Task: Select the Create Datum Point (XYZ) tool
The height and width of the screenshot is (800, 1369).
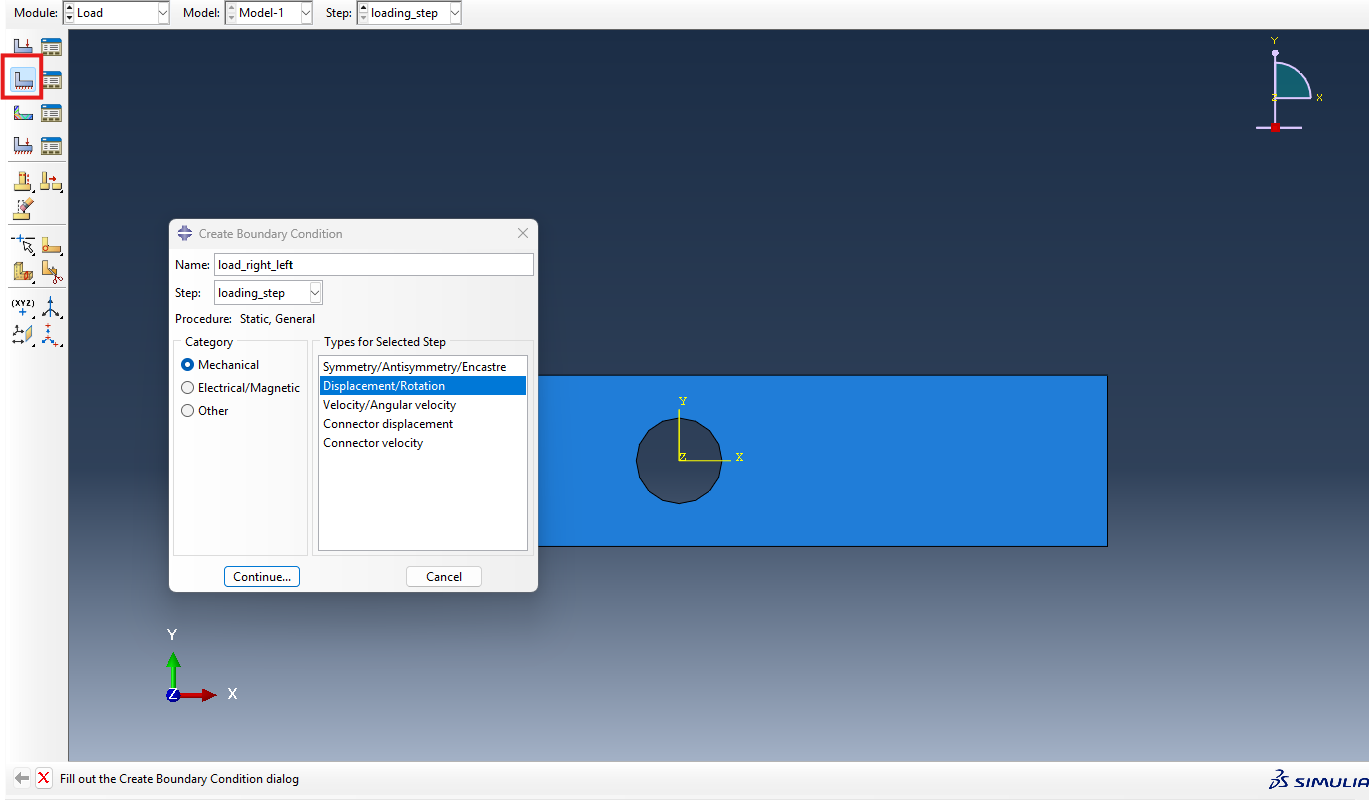Action: point(22,307)
